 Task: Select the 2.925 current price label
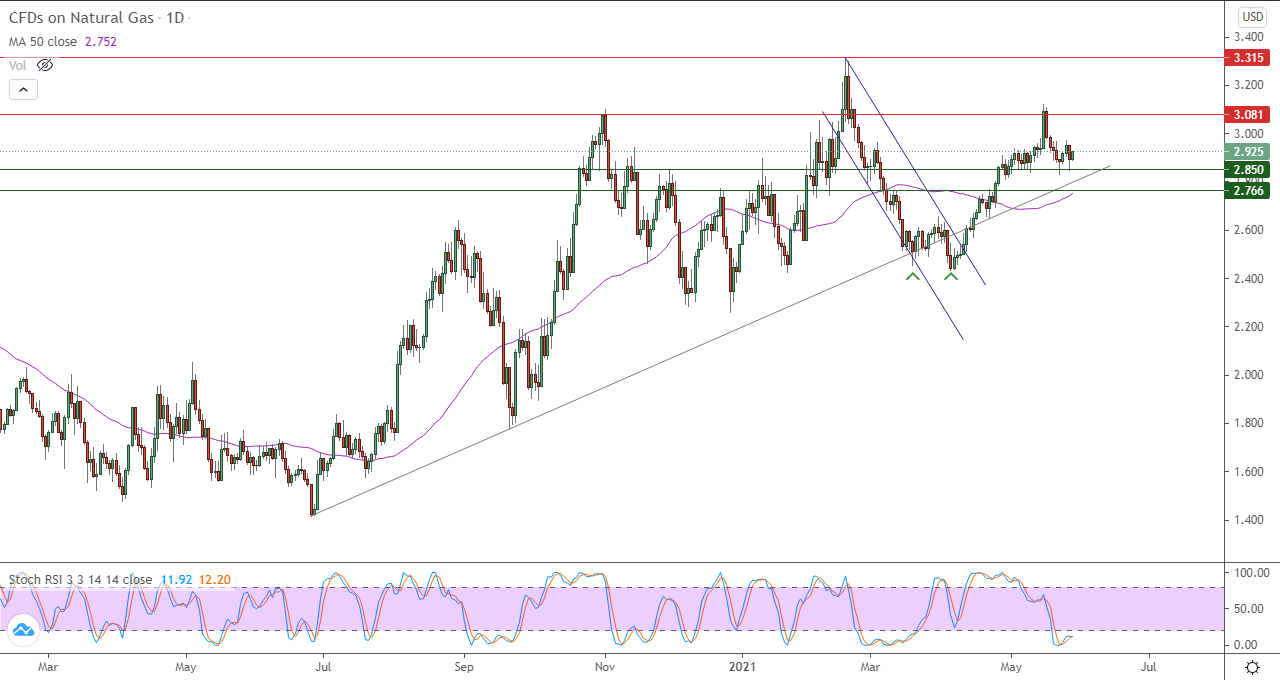pos(1249,152)
